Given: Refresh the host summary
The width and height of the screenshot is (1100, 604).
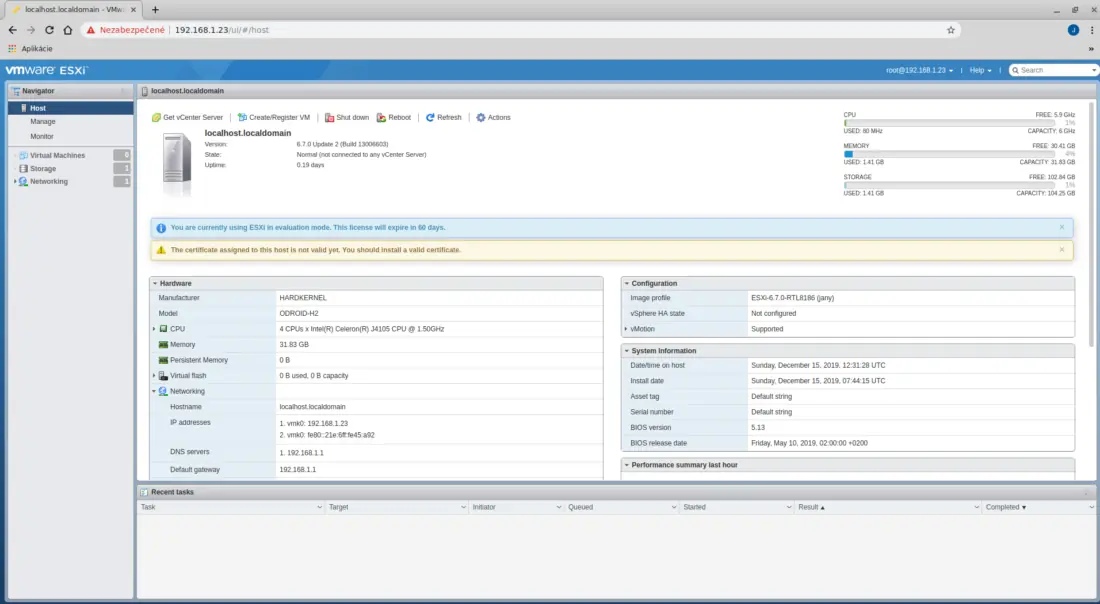Looking at the screenshot, I should click(x=443, y=118).
